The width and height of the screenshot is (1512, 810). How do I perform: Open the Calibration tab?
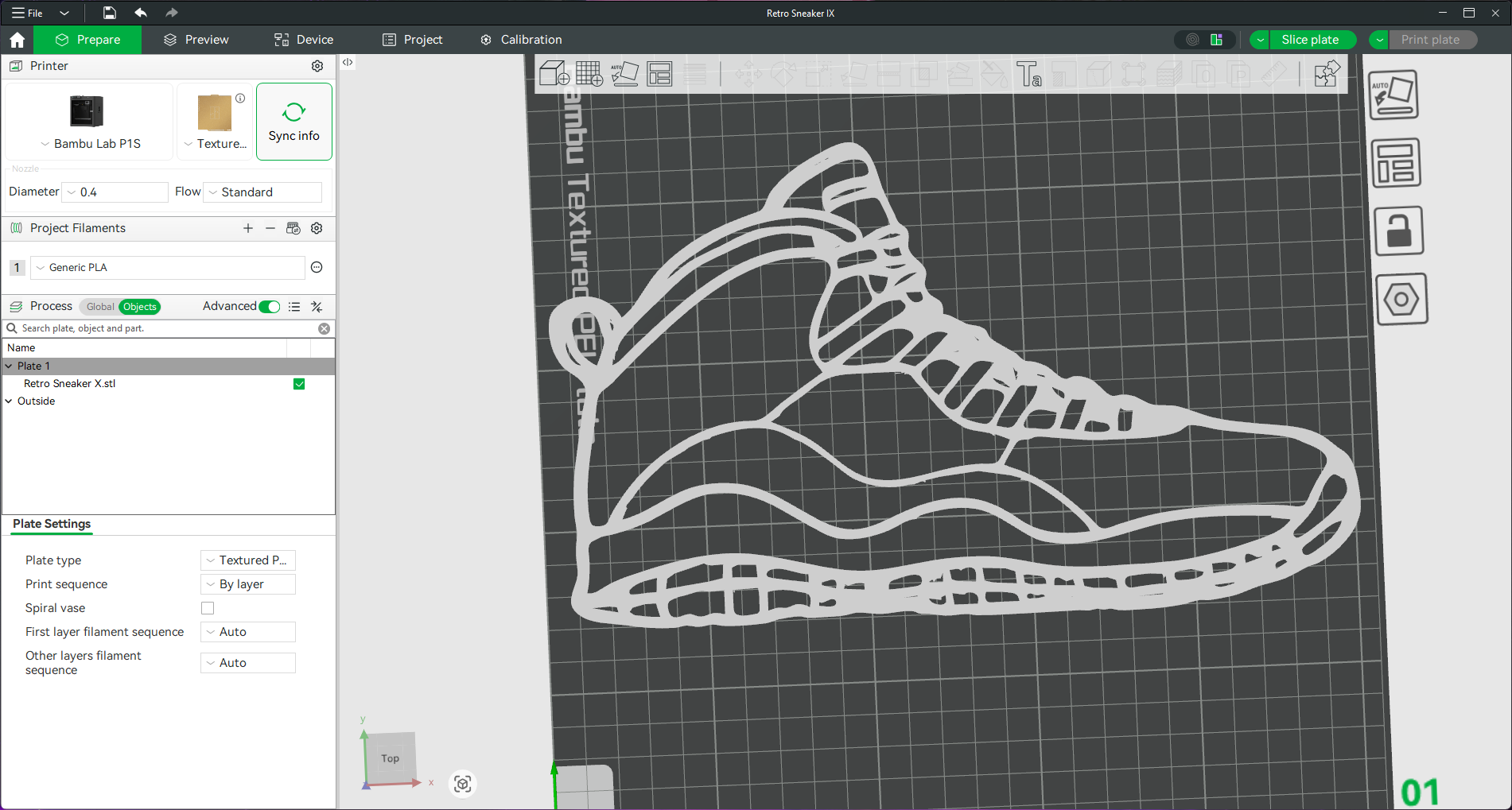521,40
